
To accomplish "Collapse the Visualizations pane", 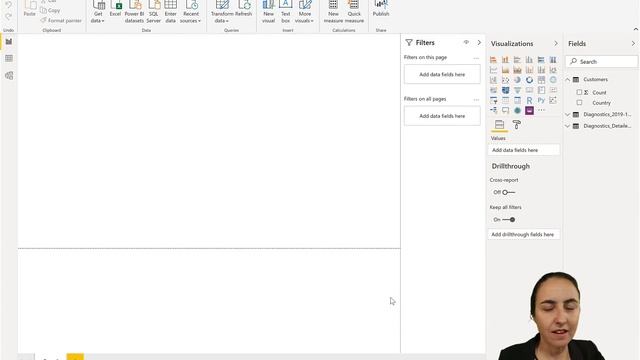I will [x=556, y=44].
